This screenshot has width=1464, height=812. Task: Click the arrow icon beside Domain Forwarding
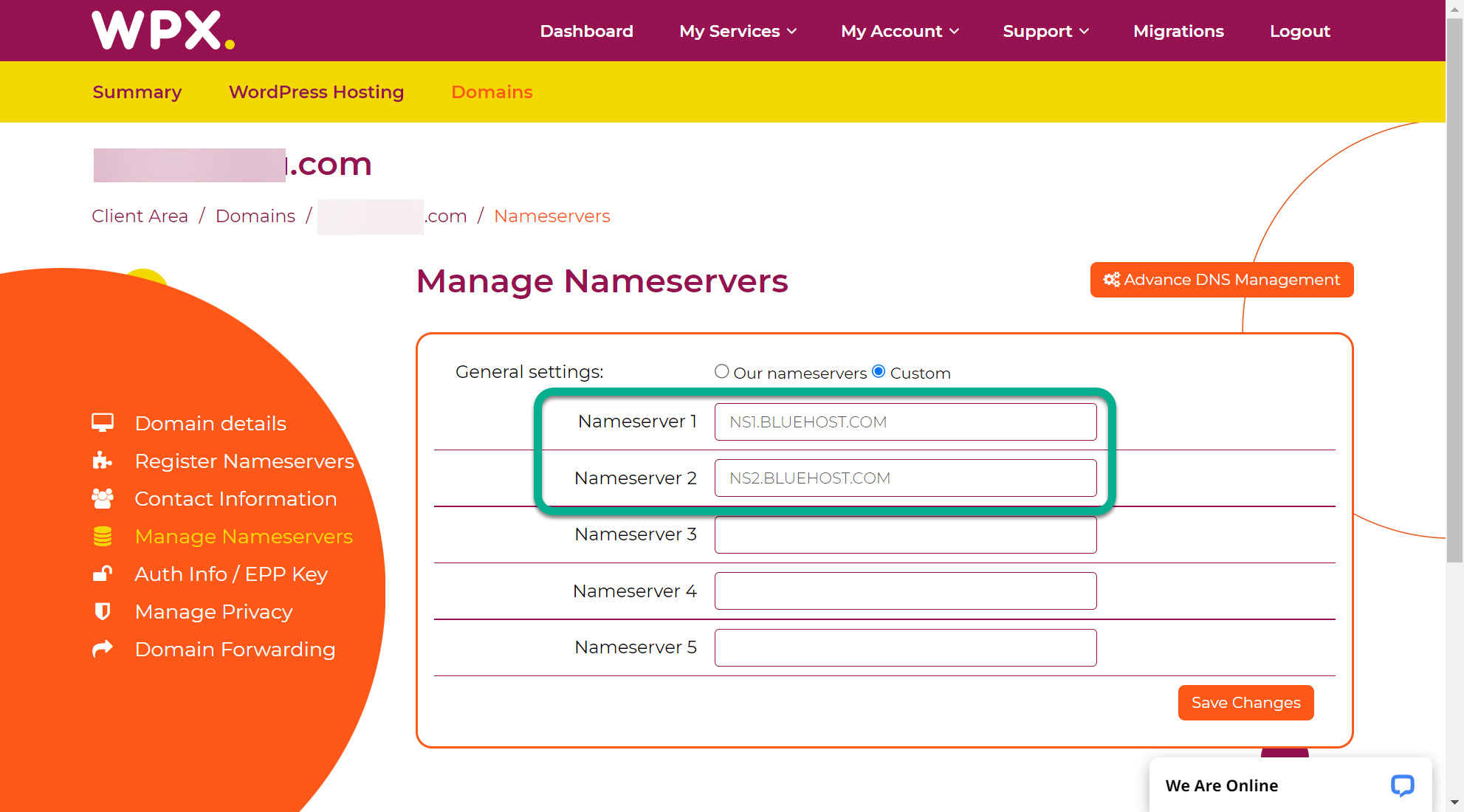coord(103,649)
